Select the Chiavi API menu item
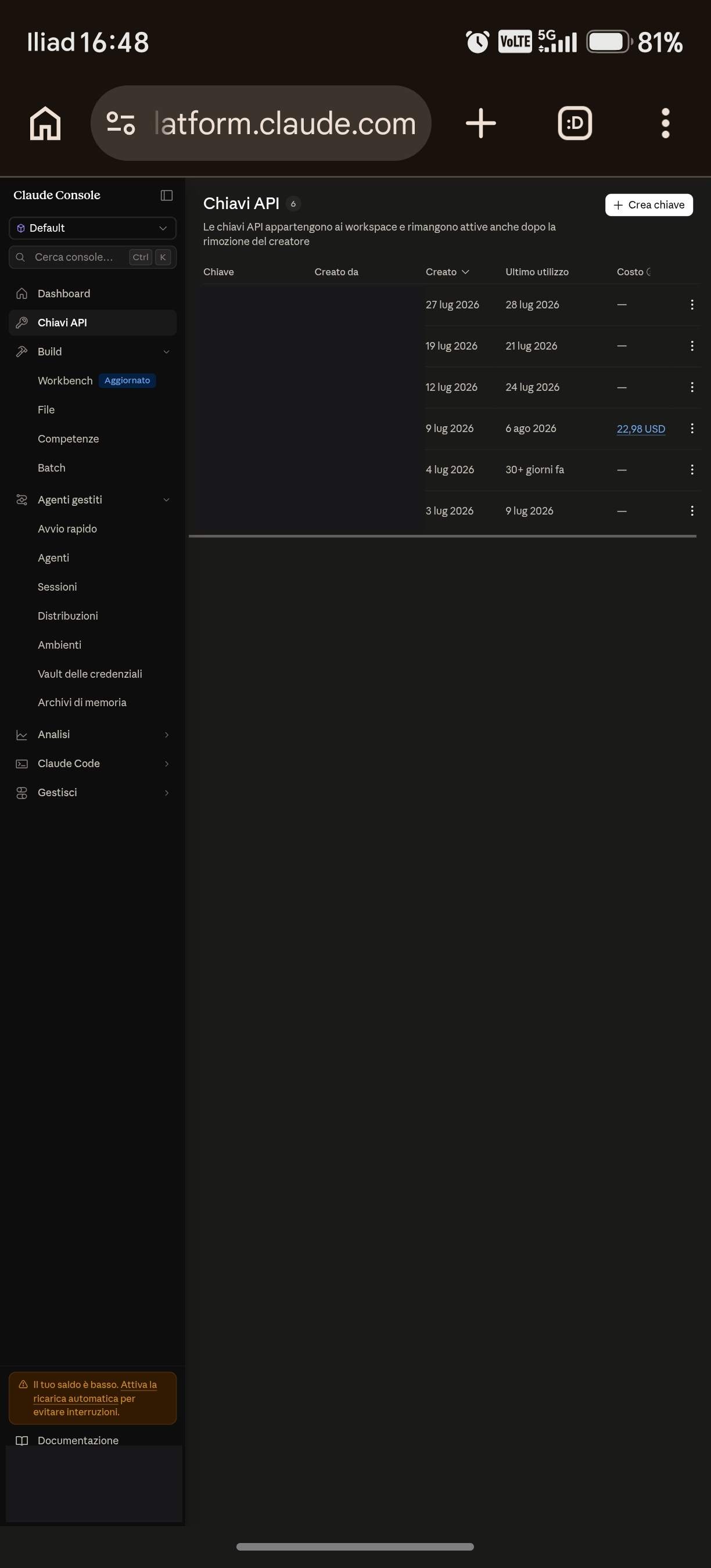Screen dimensions: 711x1568 (x=92, y=323)
